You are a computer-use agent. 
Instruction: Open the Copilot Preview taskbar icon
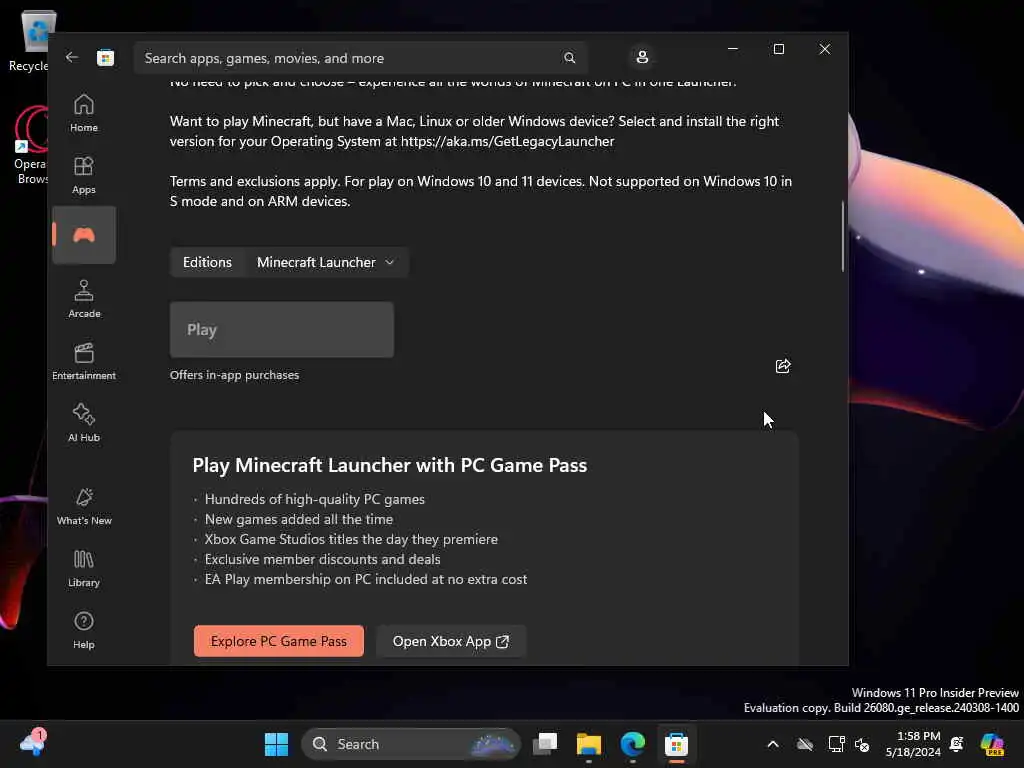993,744
